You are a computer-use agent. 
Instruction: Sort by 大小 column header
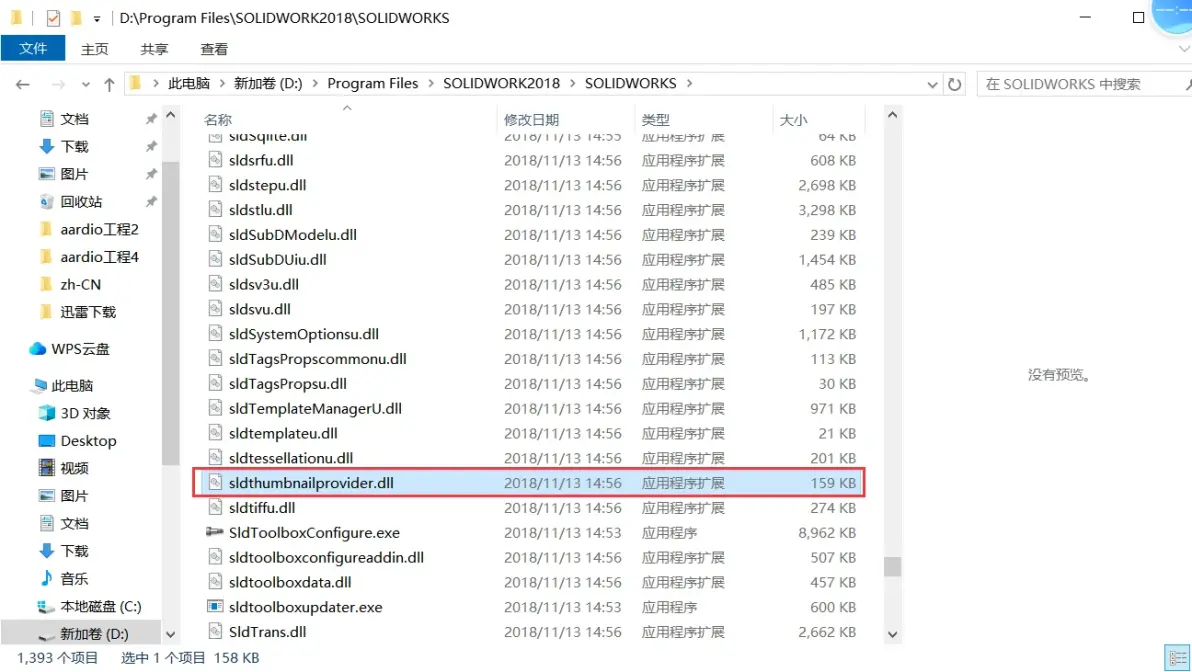793,120
